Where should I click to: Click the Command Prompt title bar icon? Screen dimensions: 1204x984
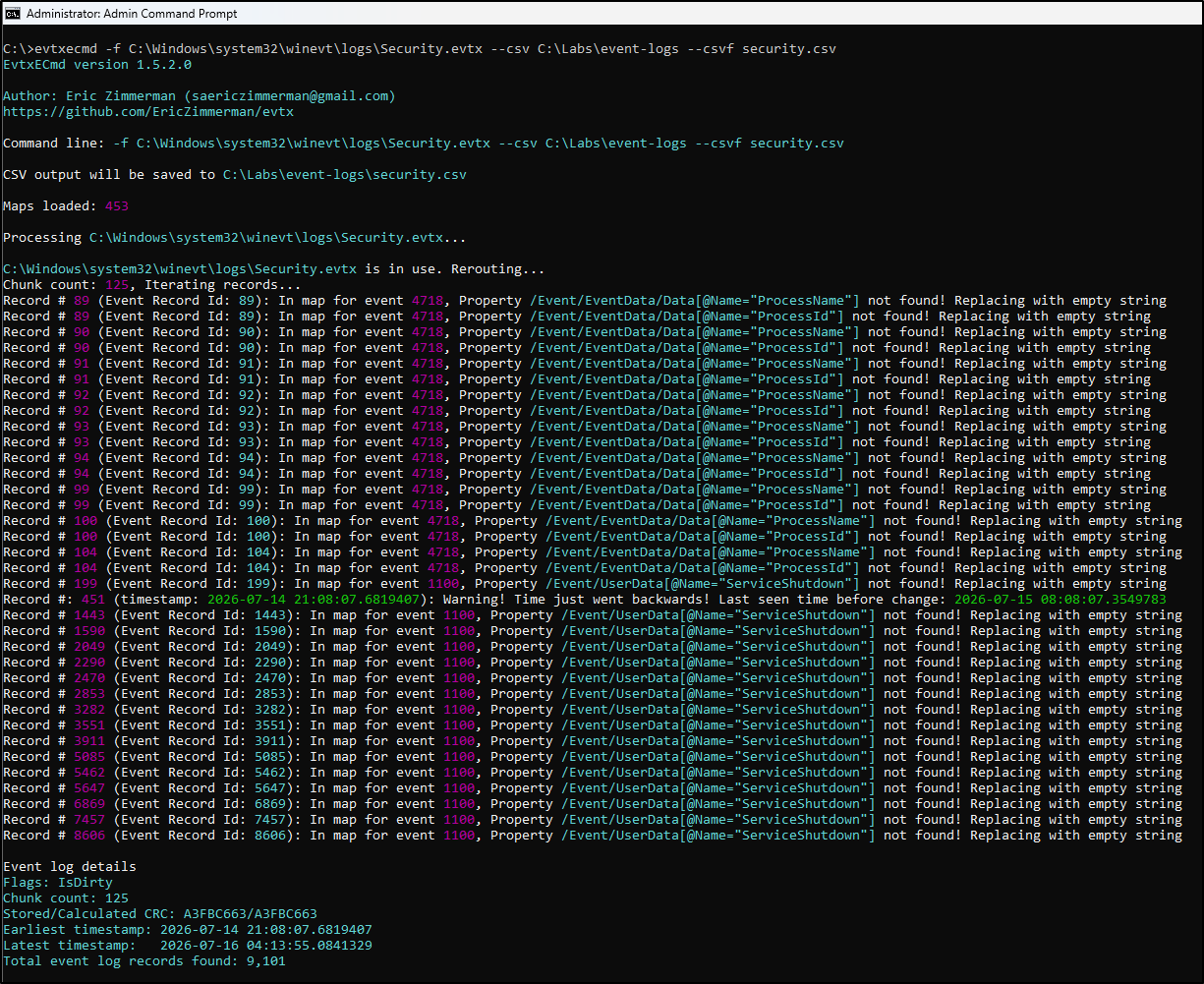(13, 14)
